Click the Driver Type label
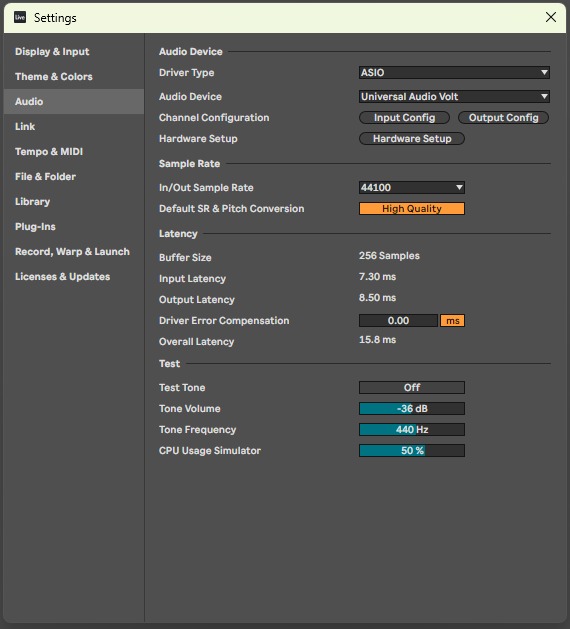This screenshot has width=570, height=629. [x=187, y=73]
